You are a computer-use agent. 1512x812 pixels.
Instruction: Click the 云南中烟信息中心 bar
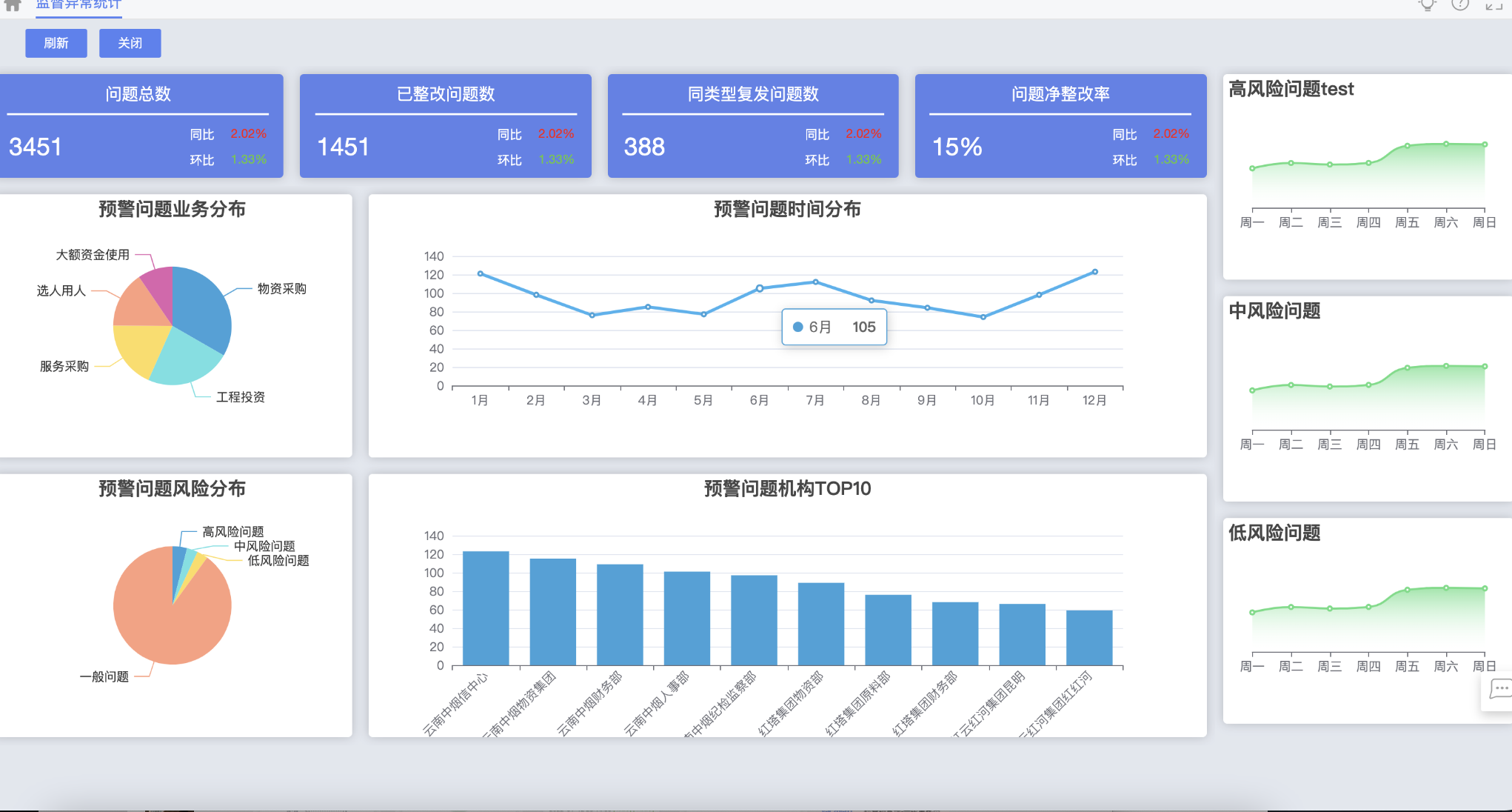click(x=486, y=608)
